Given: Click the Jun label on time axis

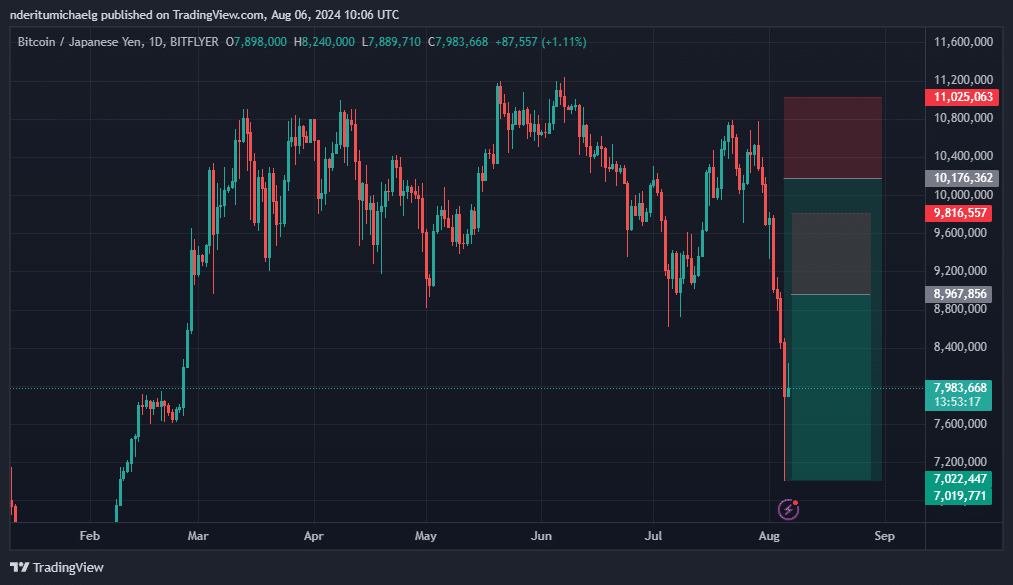Looking at the screenshot, I should pyautogui.click(x=541, y=536).
